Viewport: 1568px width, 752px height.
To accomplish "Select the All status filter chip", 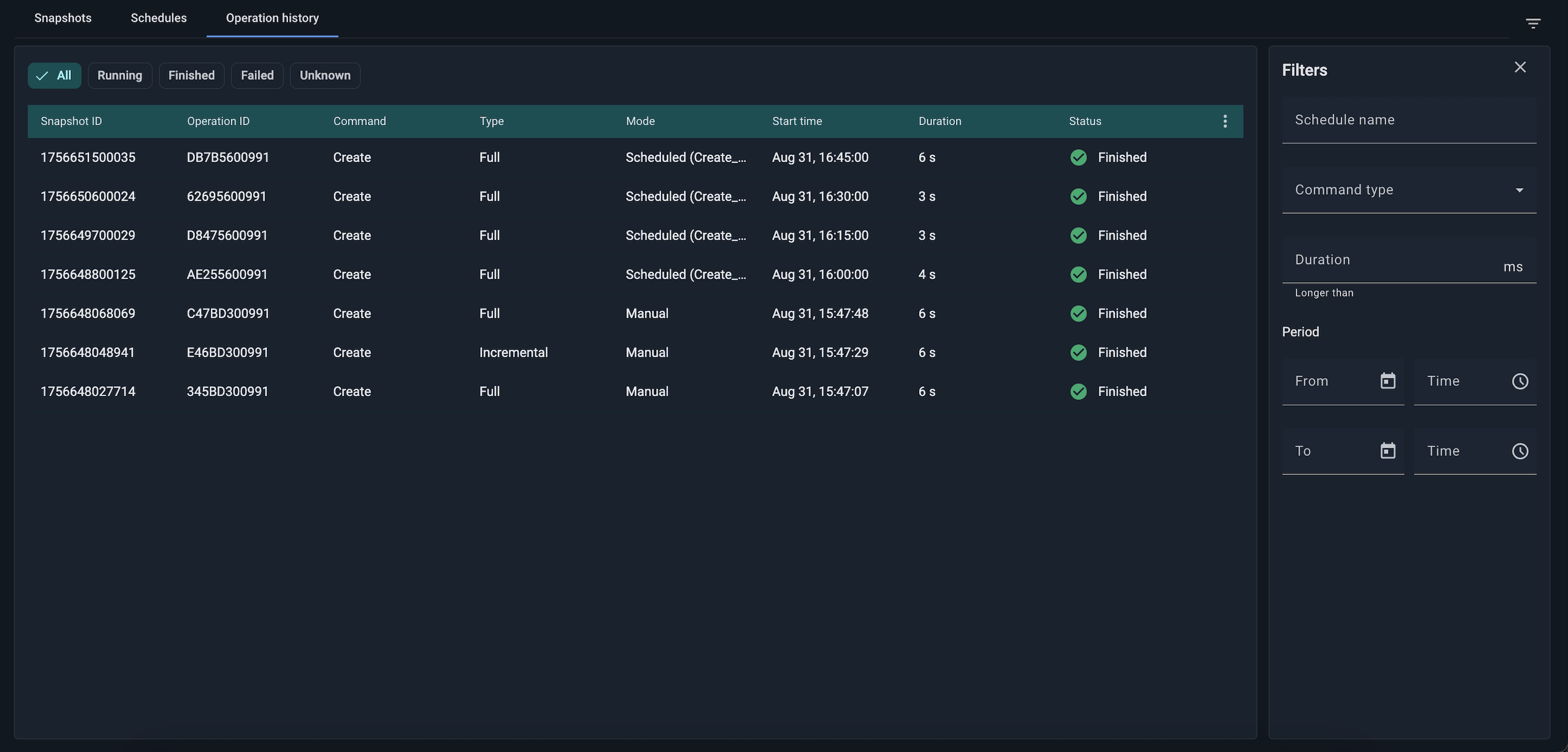I will coord(54,75).
